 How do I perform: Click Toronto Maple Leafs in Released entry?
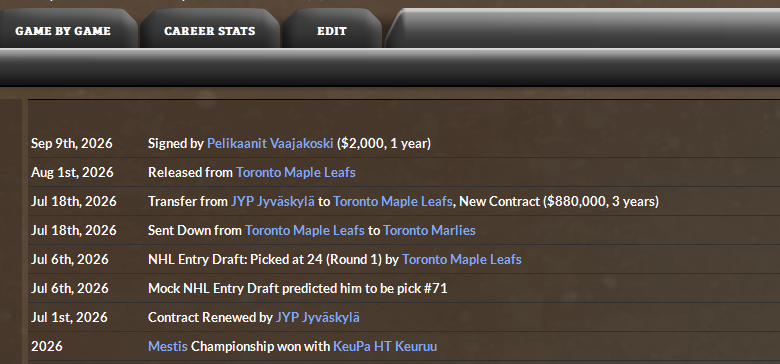pyautogui.click(x=295, y=172)
